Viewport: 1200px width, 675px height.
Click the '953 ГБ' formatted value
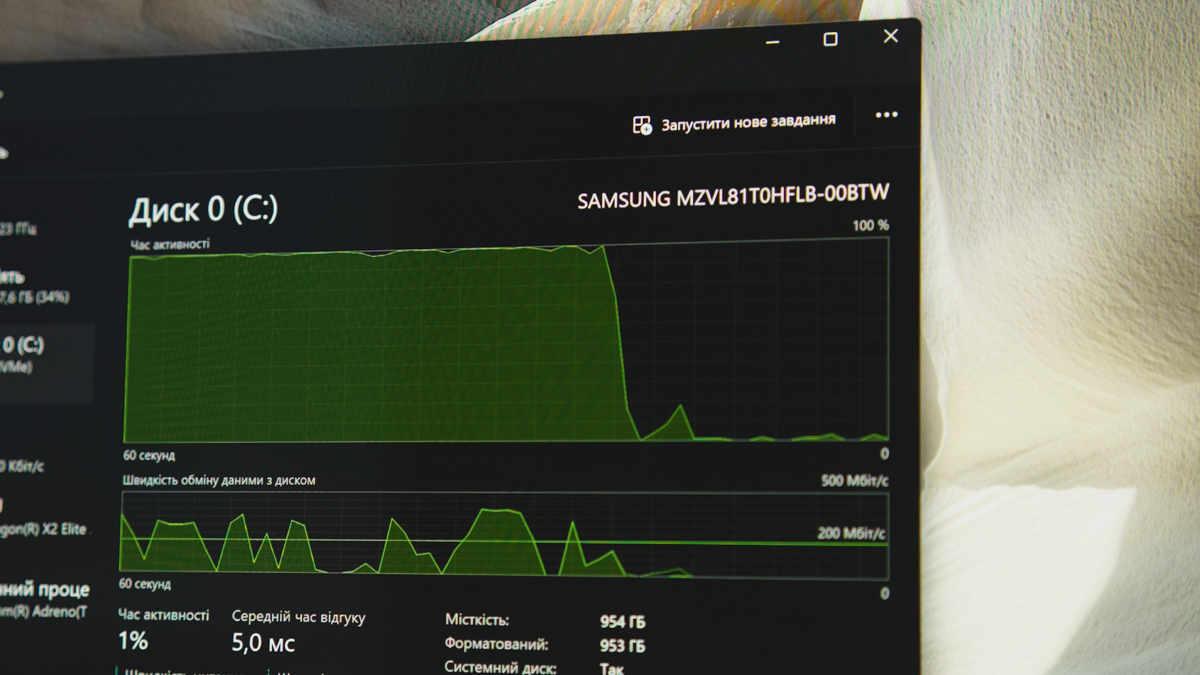pyautogui.click(x=623, y=647)
